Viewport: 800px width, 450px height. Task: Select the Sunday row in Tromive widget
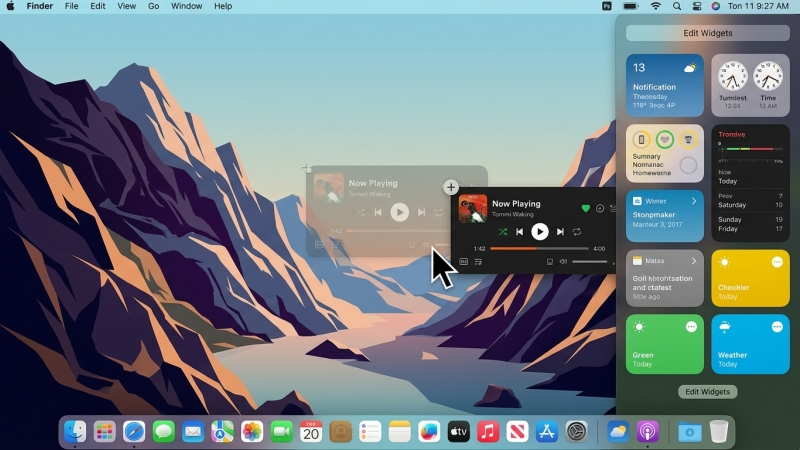[751, 219]
